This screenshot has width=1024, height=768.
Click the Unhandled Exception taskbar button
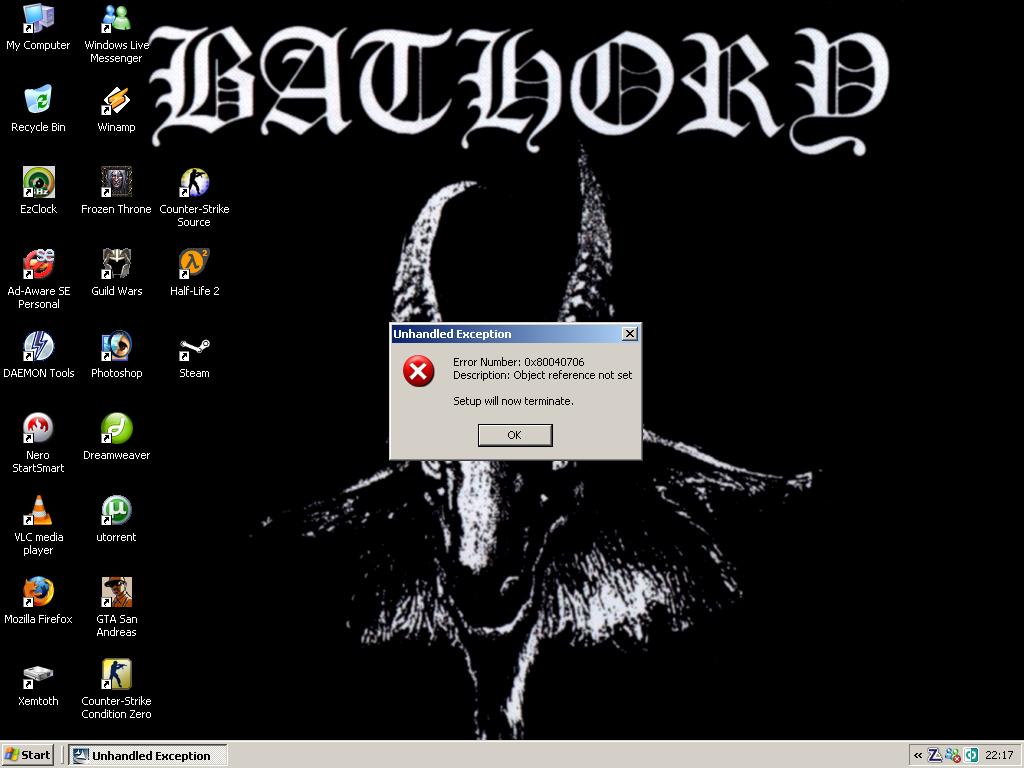pos(148,756)
